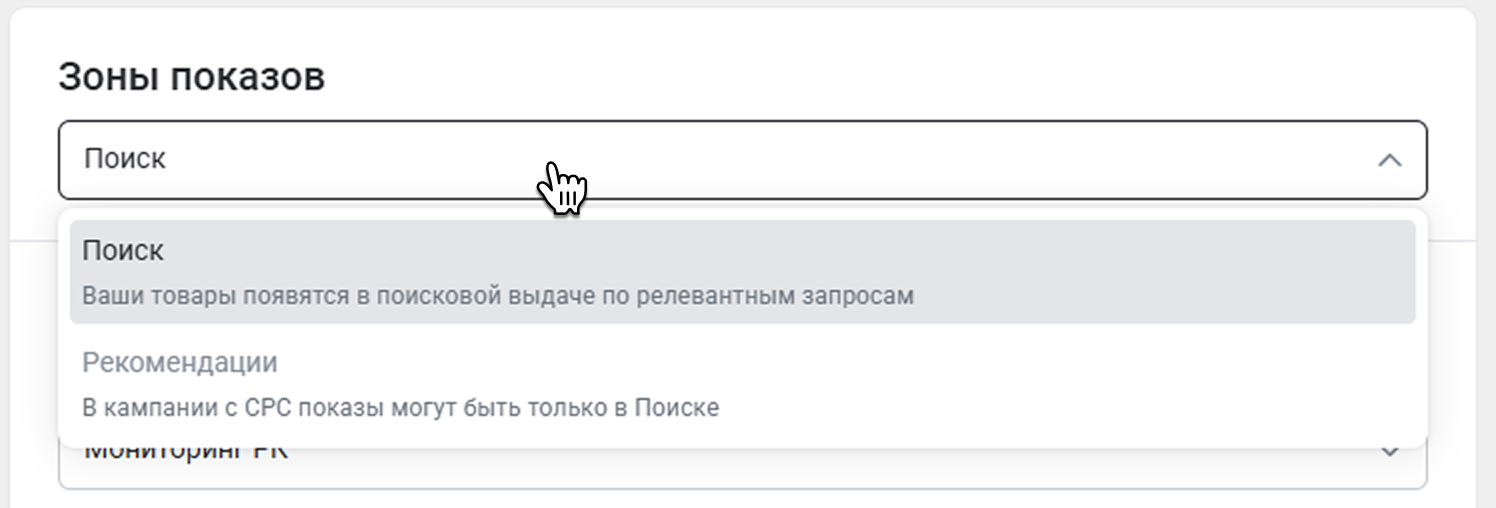1496x508 pixels.
Task: Click the Поиск title inside the highlighted option
Action: tap(123, 251)
